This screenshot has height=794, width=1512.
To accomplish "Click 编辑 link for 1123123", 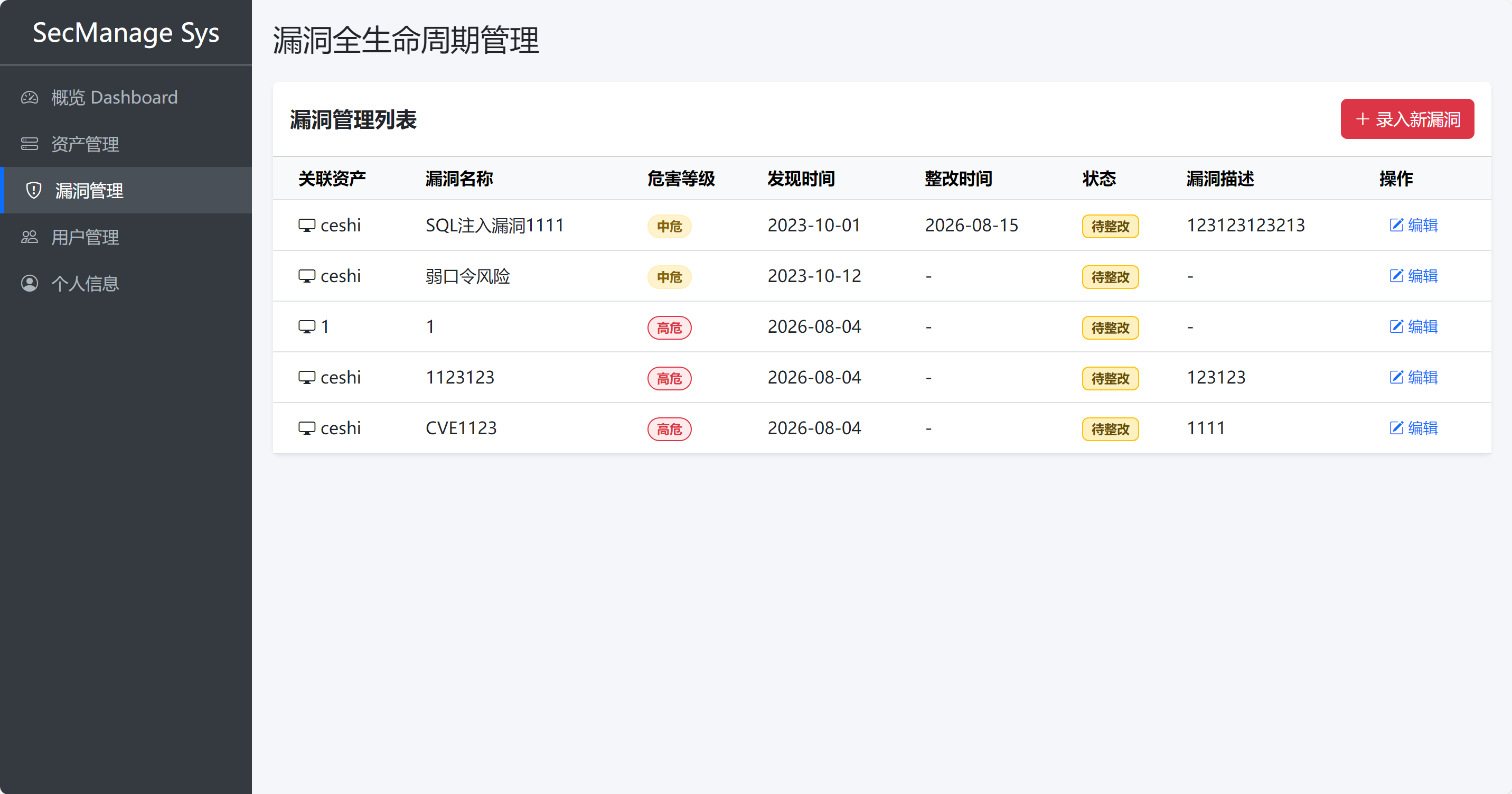I will [1413, 377].
